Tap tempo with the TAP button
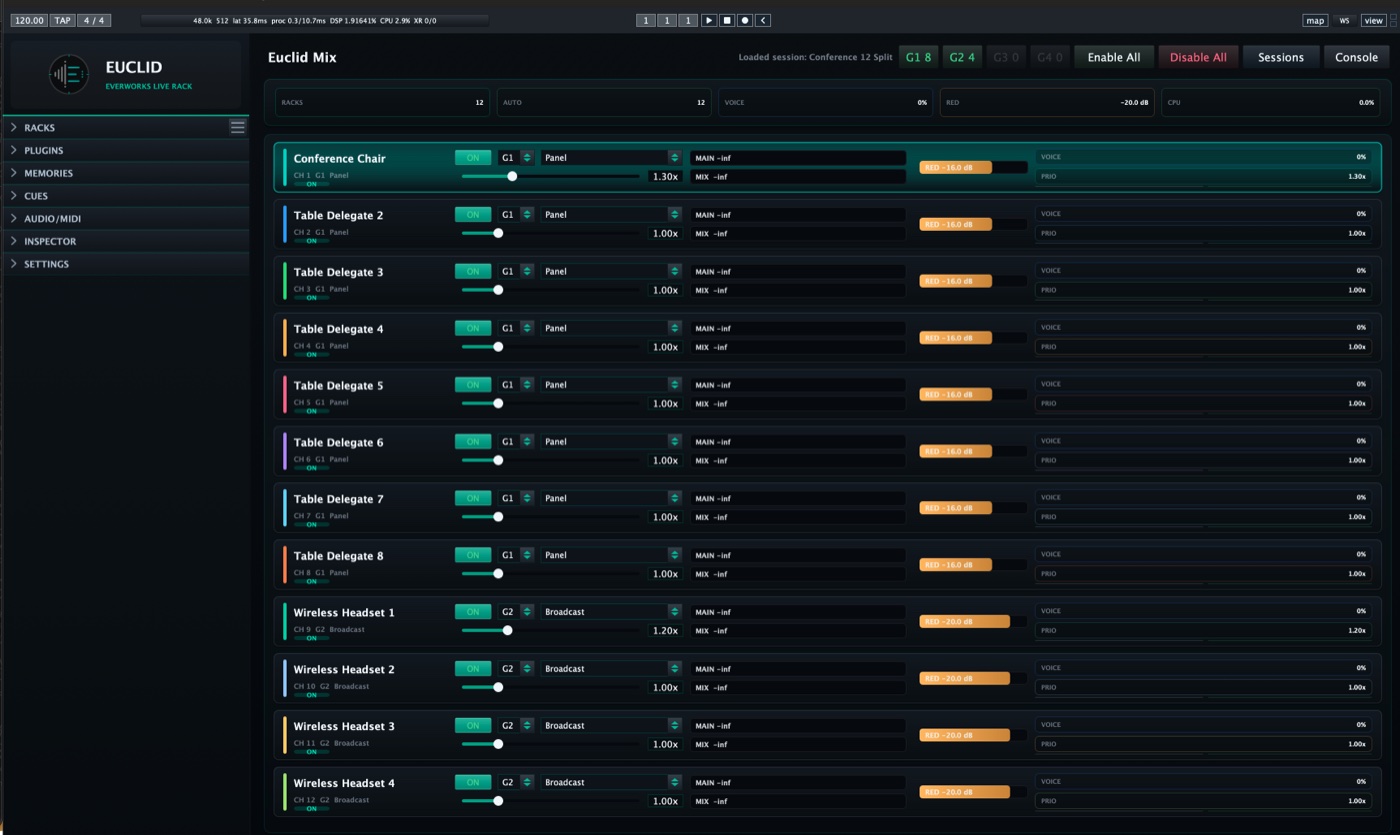Image resolution: width=1400 pixels, height=835 pixels. [x=63, y=20]
